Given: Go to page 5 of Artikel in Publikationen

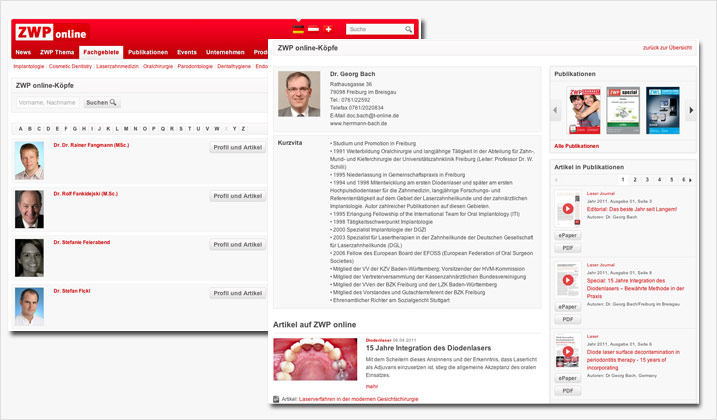Looking at the screenshot, I should pyautogui.click(x=671, y=180).
